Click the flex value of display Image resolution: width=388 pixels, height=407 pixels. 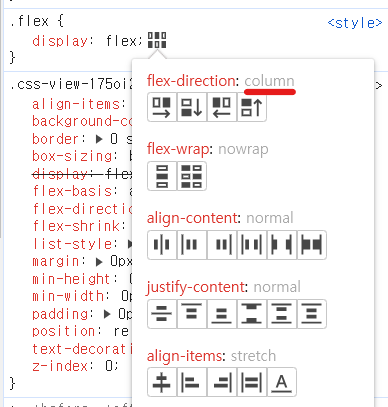coord(121,41)
